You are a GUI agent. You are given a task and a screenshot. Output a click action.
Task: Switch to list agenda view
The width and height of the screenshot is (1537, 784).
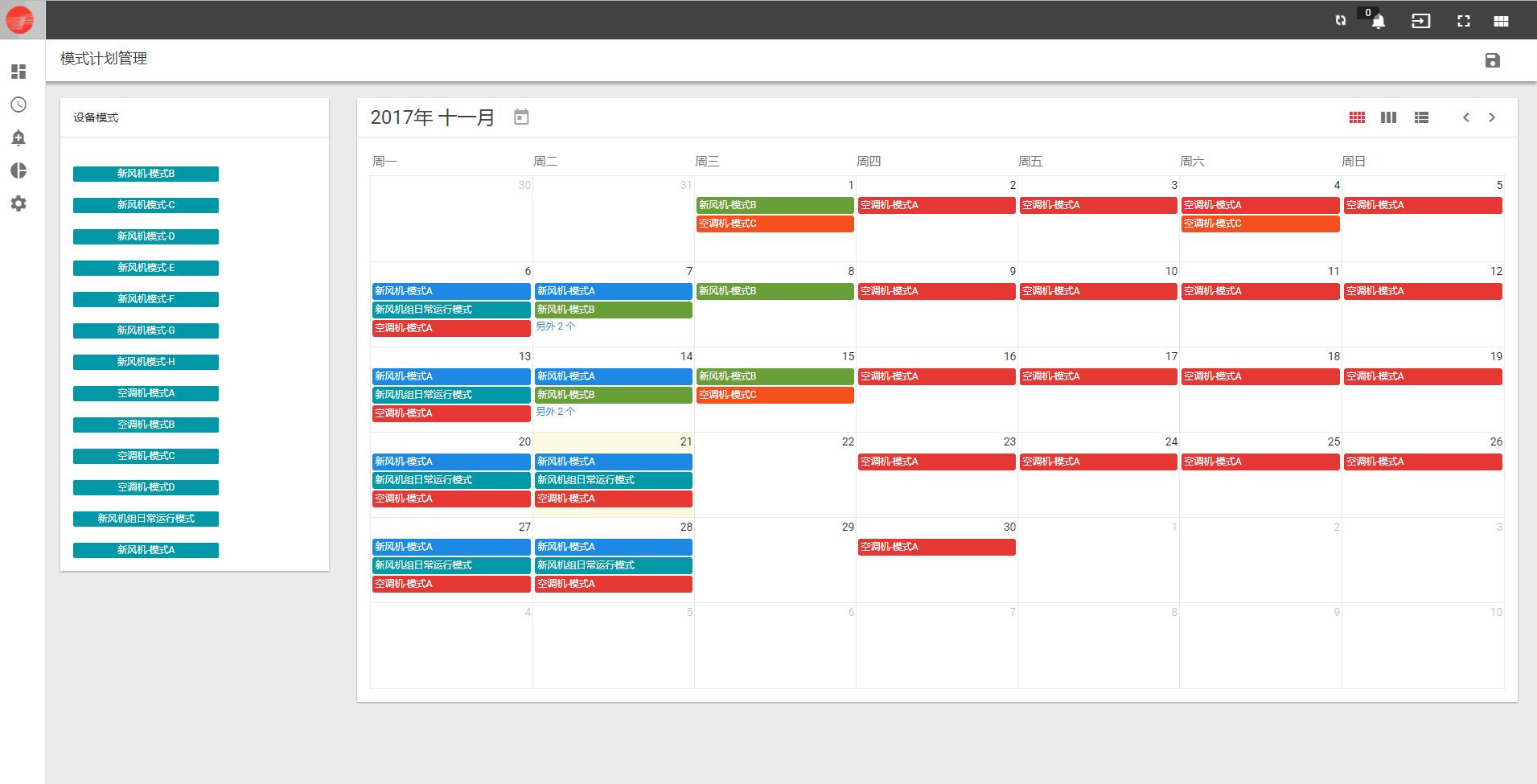pos(1421,117)
